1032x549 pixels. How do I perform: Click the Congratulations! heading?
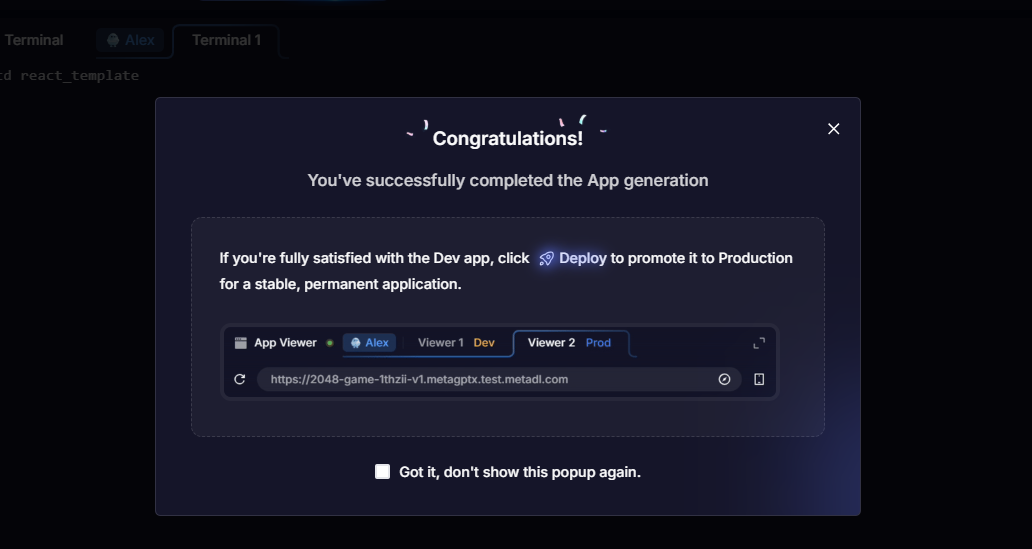(507, 138)
